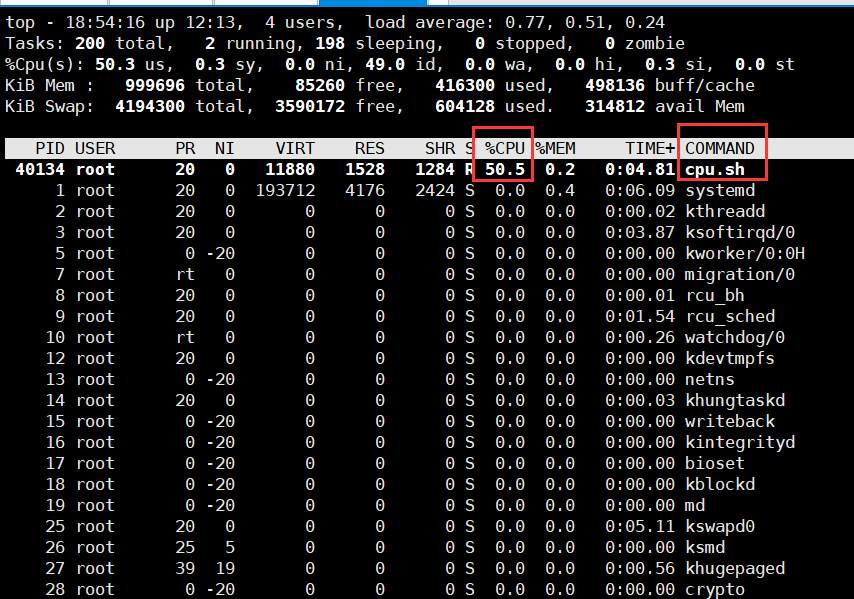Click the 50.3 us CPU value
Image resolution: width=854 pixels, height=599 pixels.
[x=115, y=64]
